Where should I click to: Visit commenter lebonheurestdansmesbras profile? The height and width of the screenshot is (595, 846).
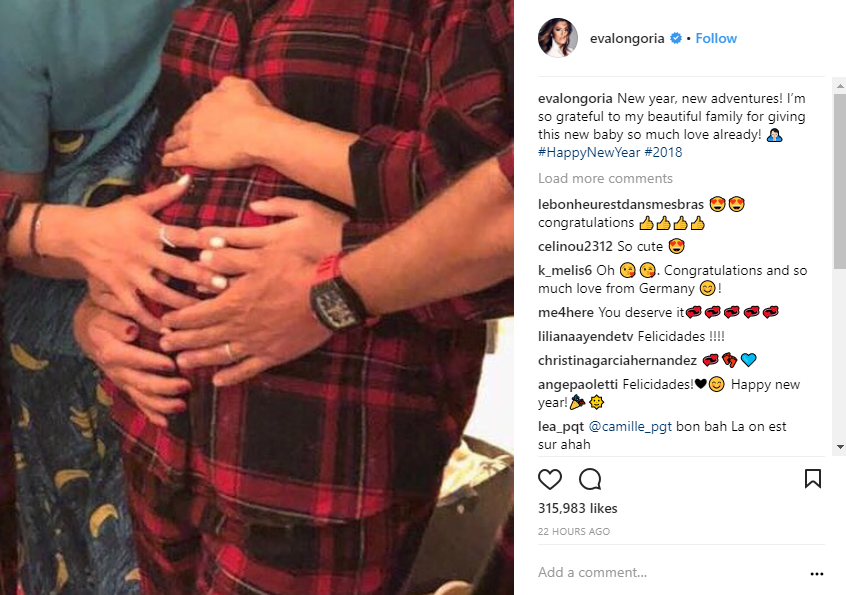pyautogui.click(x=621, y=204)
